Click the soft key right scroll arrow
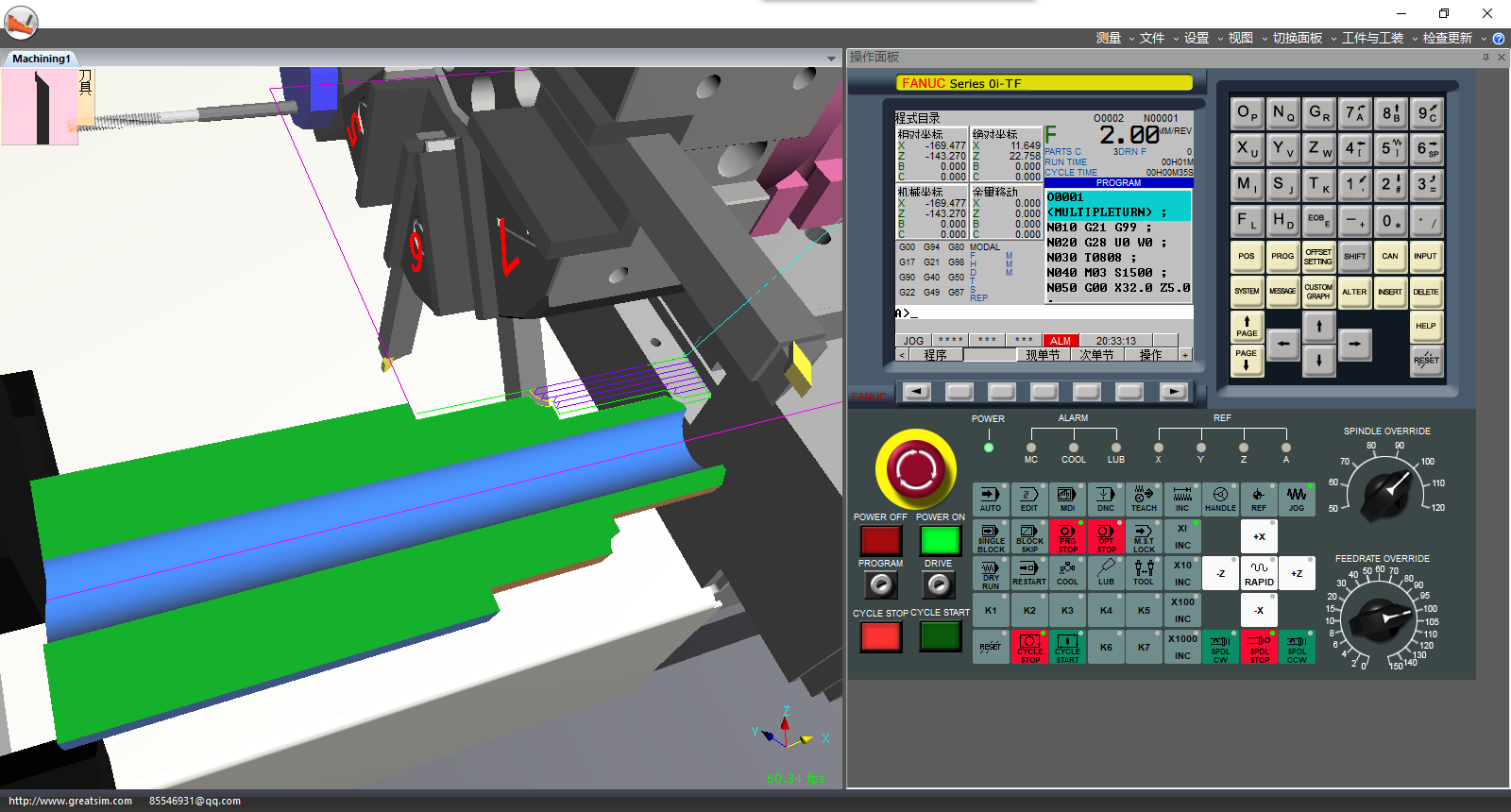 coord(1173,392)
